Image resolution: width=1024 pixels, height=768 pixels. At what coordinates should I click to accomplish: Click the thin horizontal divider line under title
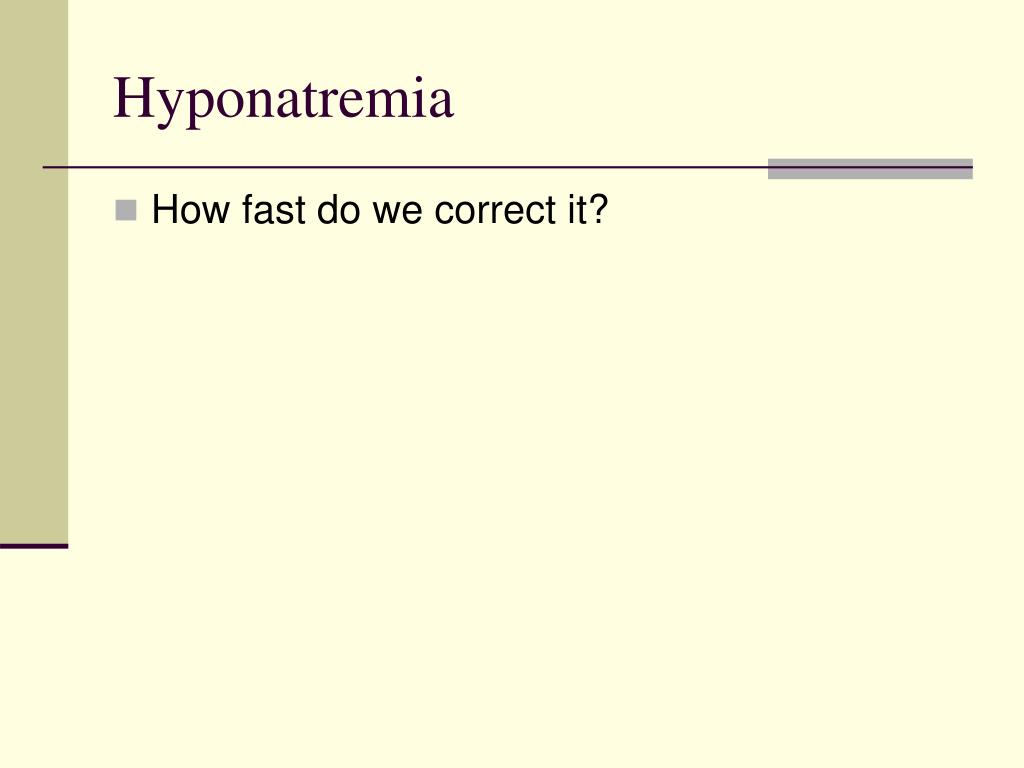point(405,167)
